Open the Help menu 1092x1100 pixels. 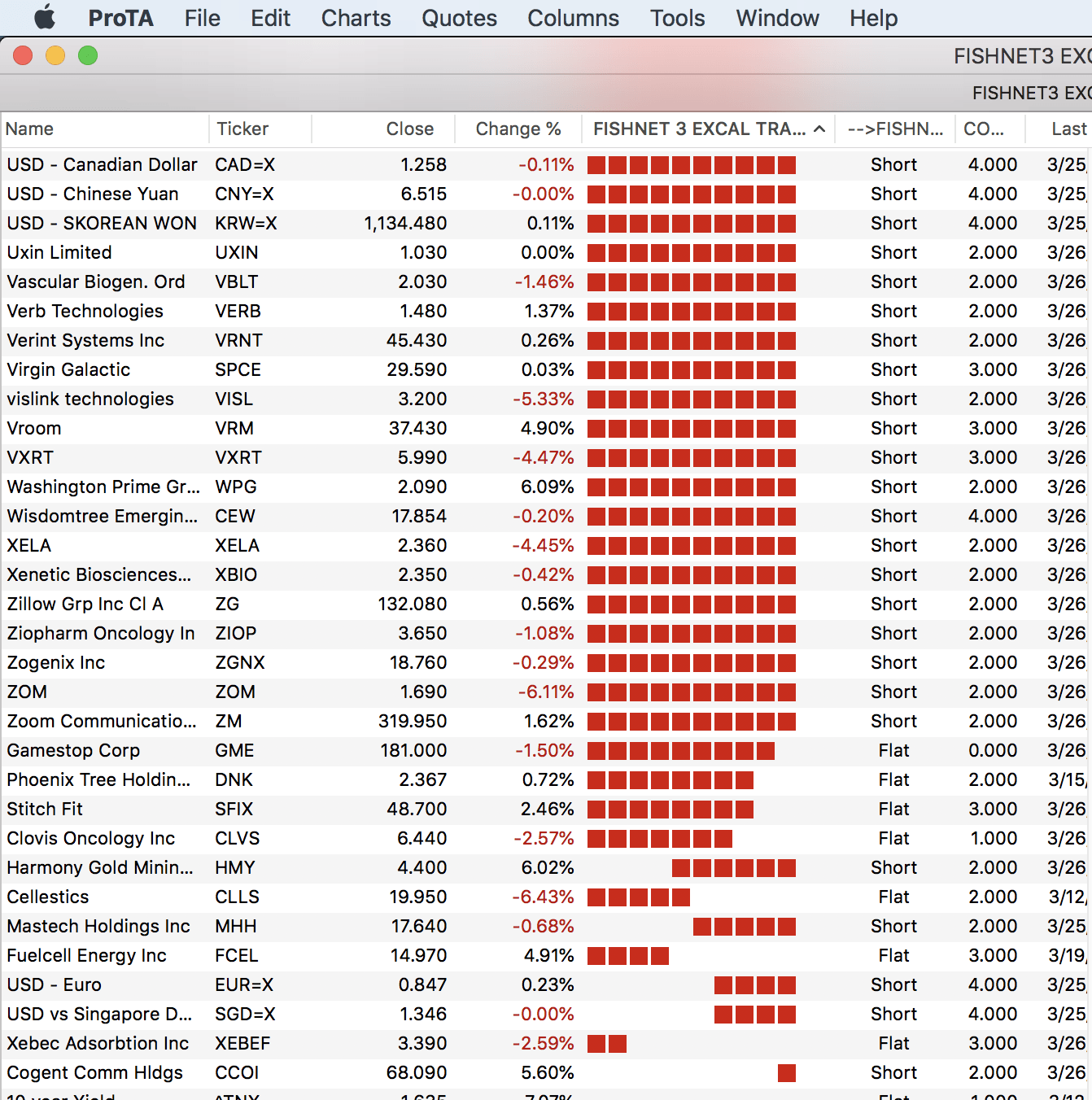[x=873, y=18]
